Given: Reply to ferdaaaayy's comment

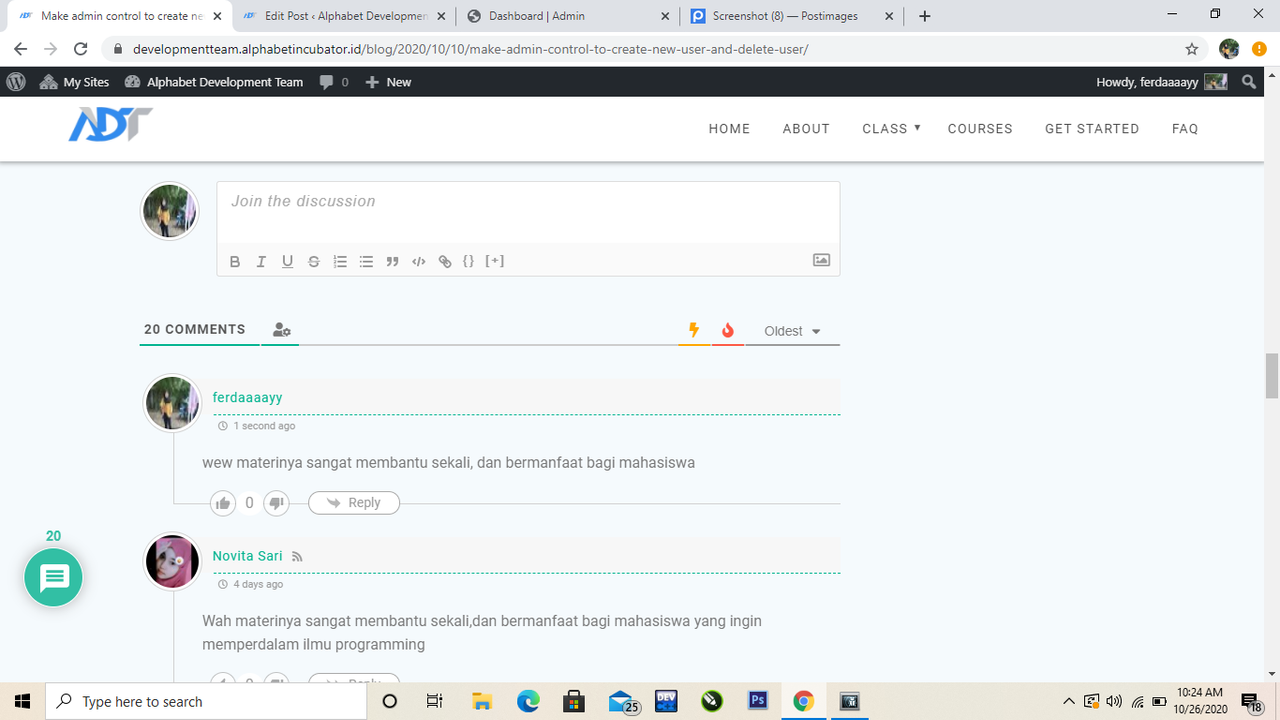Looking at the screenshot, I should (x=354, y=503).
